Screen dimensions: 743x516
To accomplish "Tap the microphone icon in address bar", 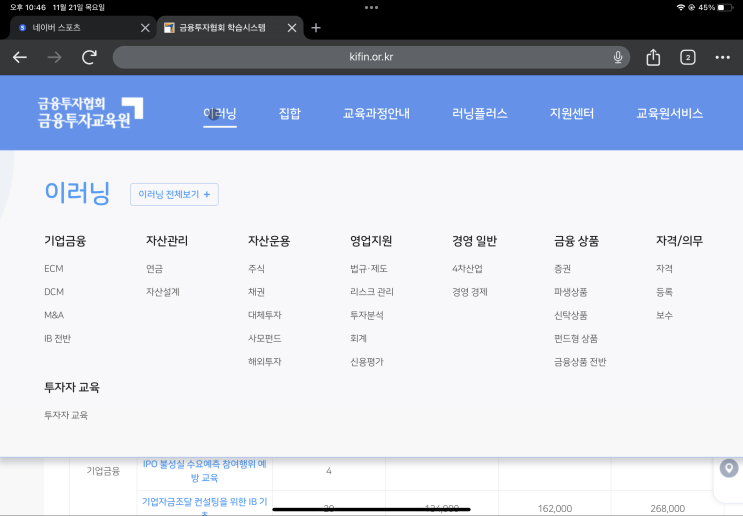I will (x=617, y=57).
